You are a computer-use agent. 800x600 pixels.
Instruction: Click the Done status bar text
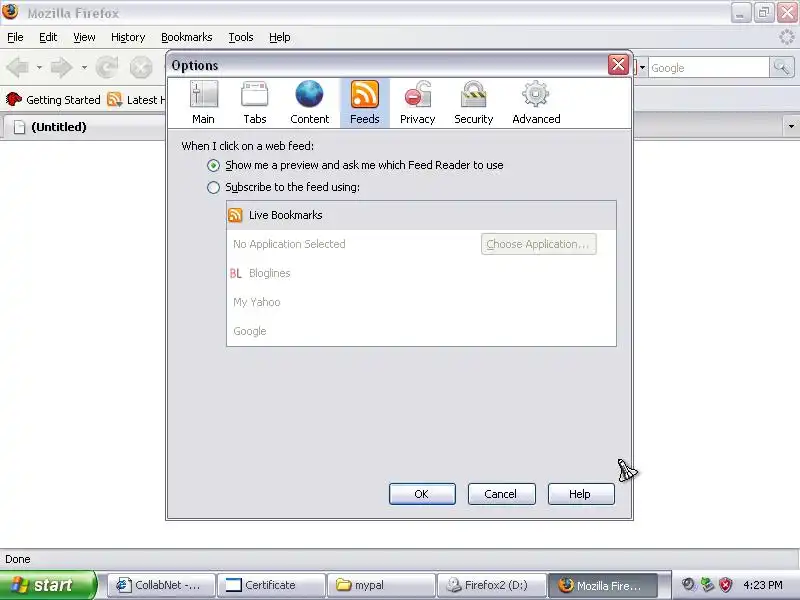[18, 559]
